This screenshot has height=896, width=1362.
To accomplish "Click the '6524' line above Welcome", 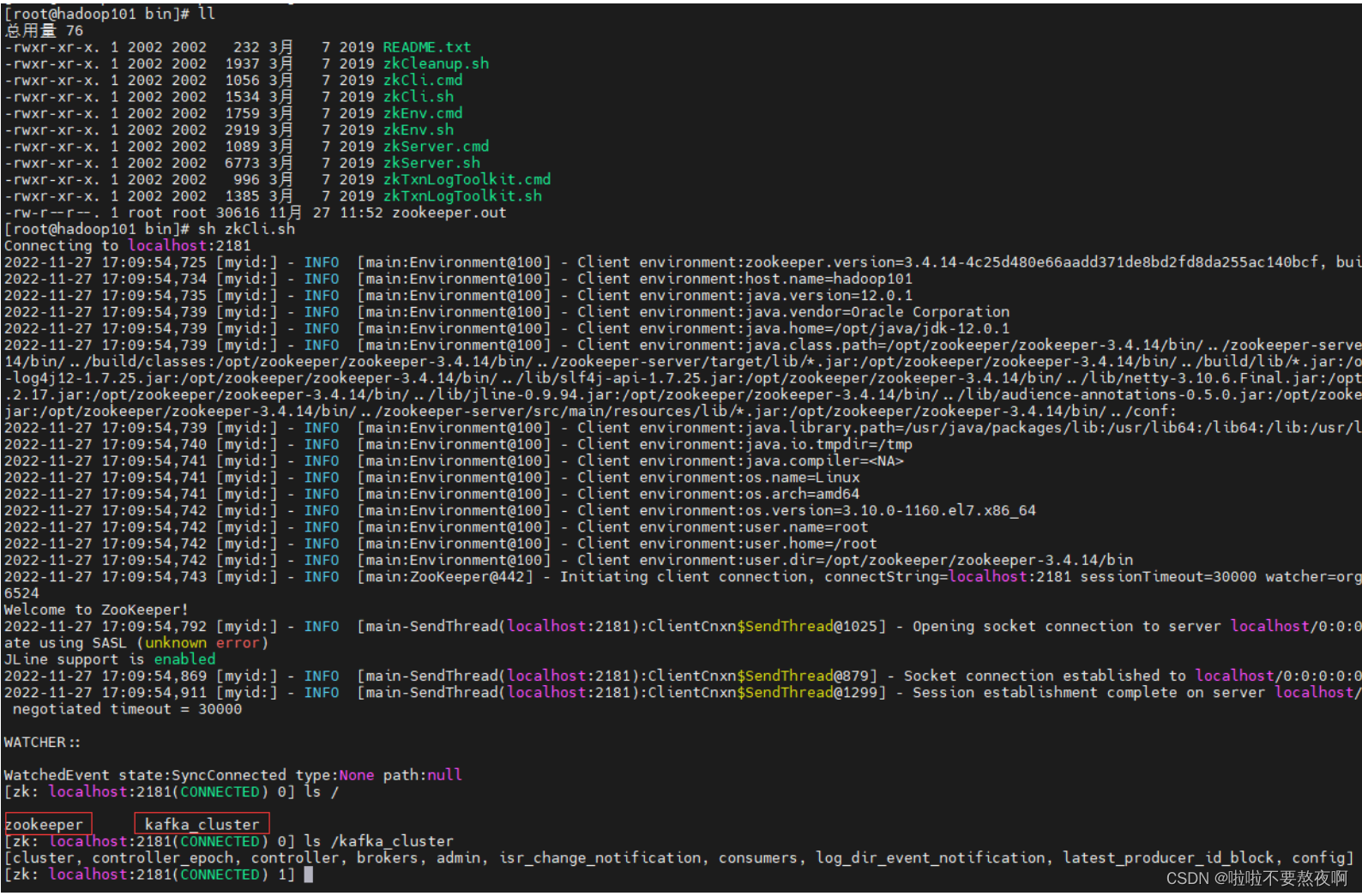I will point(21,593).
